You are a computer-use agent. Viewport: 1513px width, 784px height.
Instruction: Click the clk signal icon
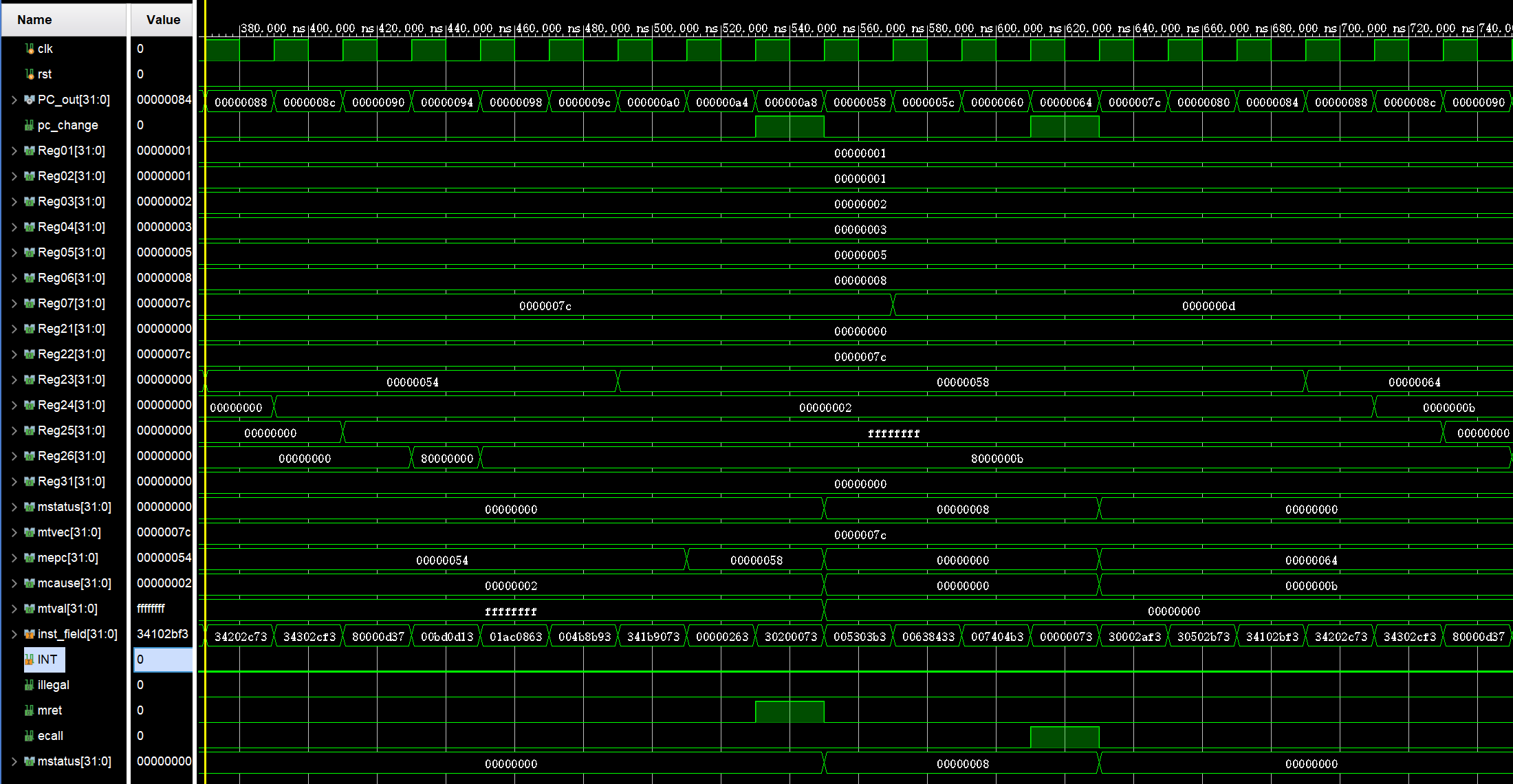click(30, 49)
